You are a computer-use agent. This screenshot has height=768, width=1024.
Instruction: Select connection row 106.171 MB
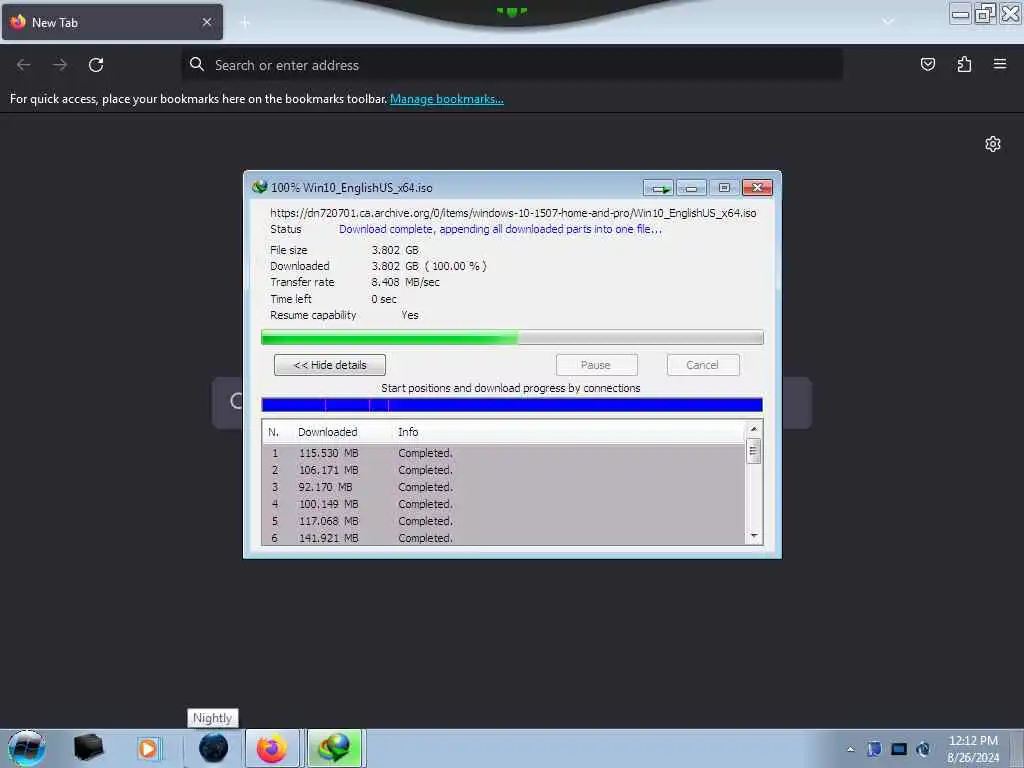tap(504, 470)
